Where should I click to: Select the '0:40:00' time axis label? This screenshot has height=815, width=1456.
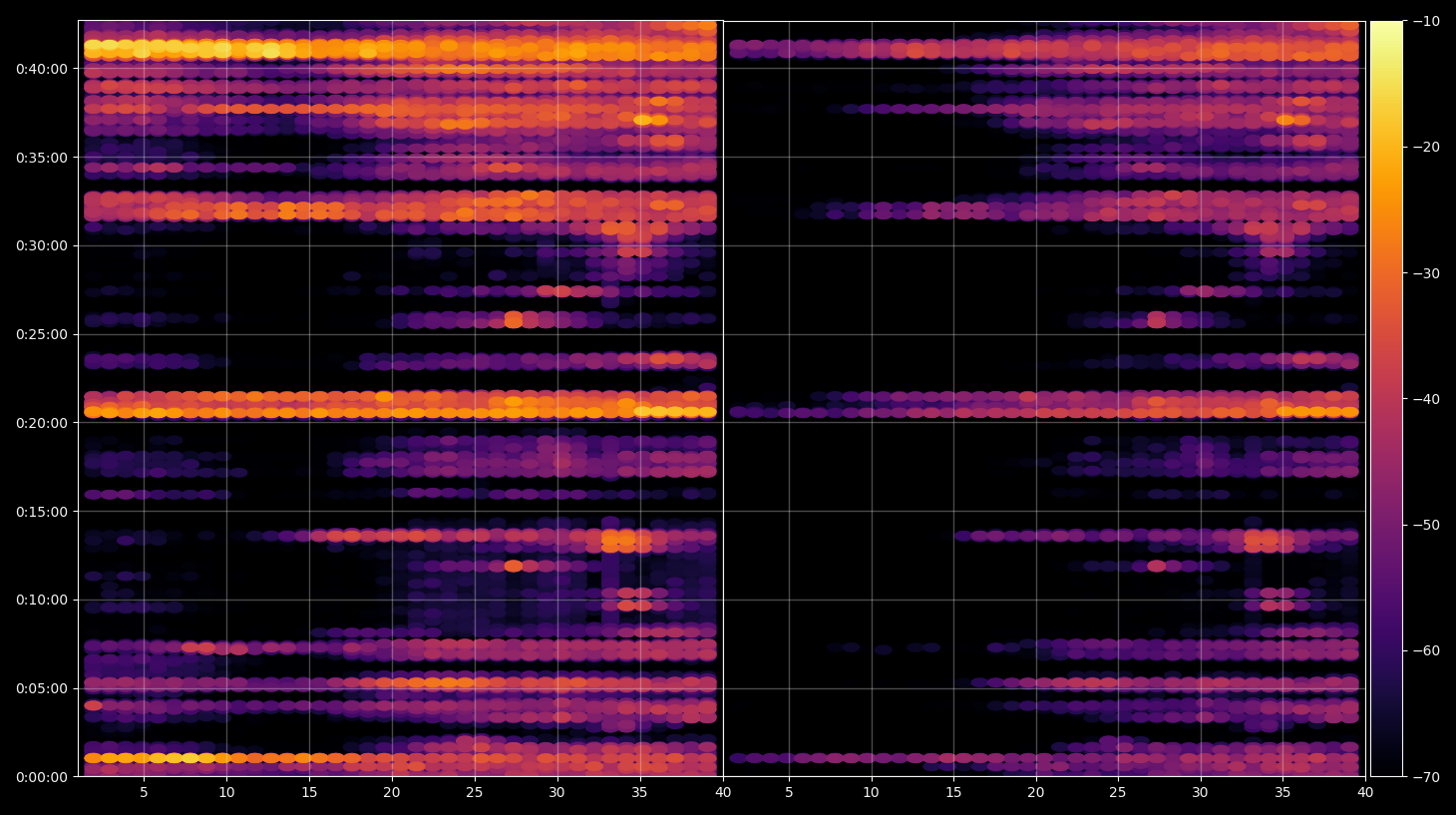click(41, 69)
